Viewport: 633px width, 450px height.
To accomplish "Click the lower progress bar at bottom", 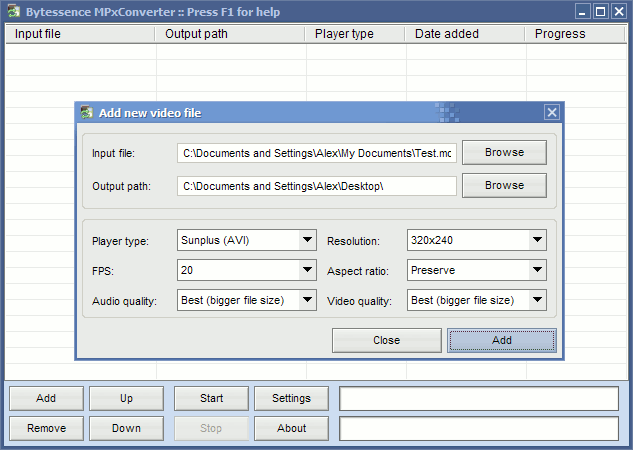I will (x=479, y=428).
